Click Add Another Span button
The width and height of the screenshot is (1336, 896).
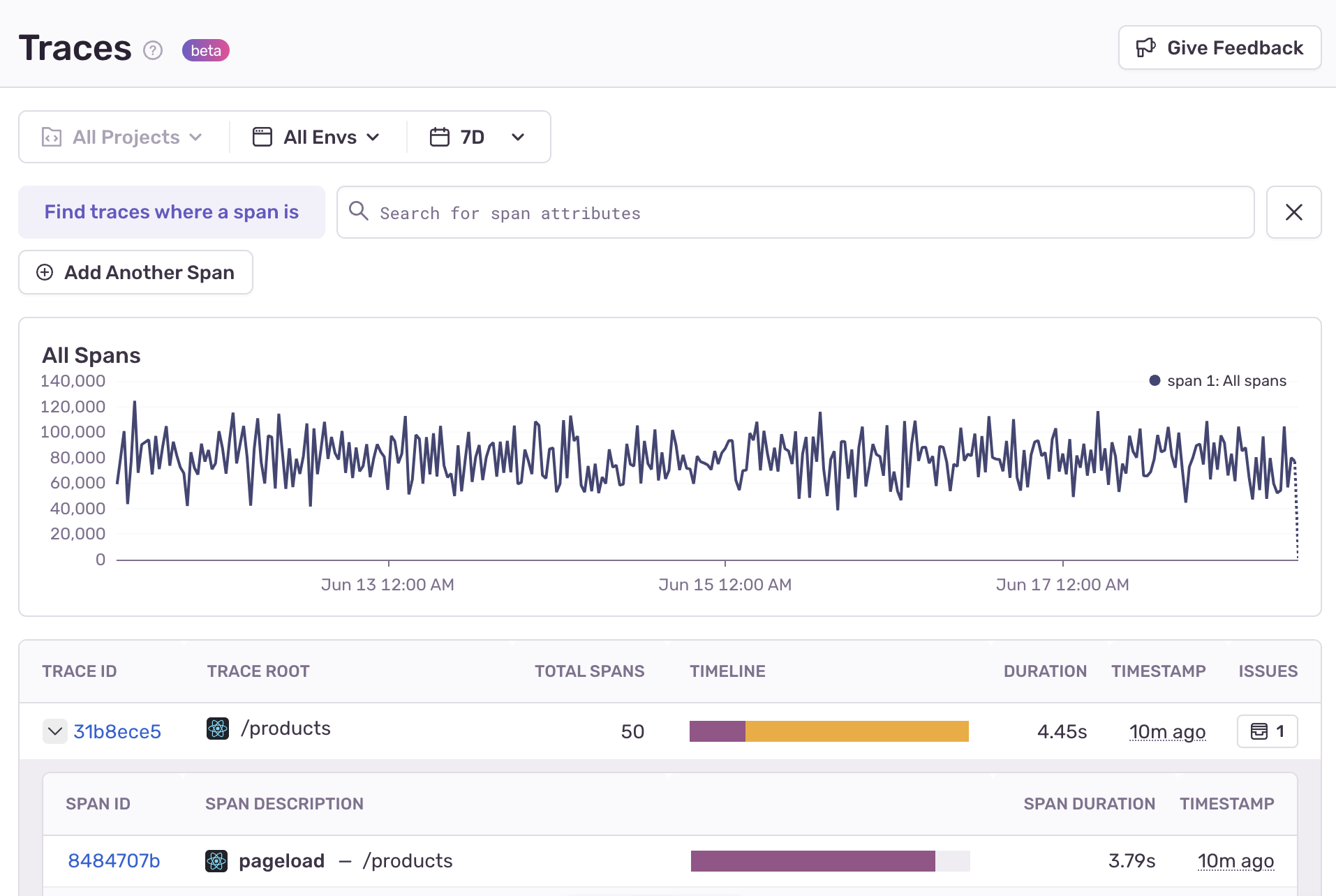135,272
